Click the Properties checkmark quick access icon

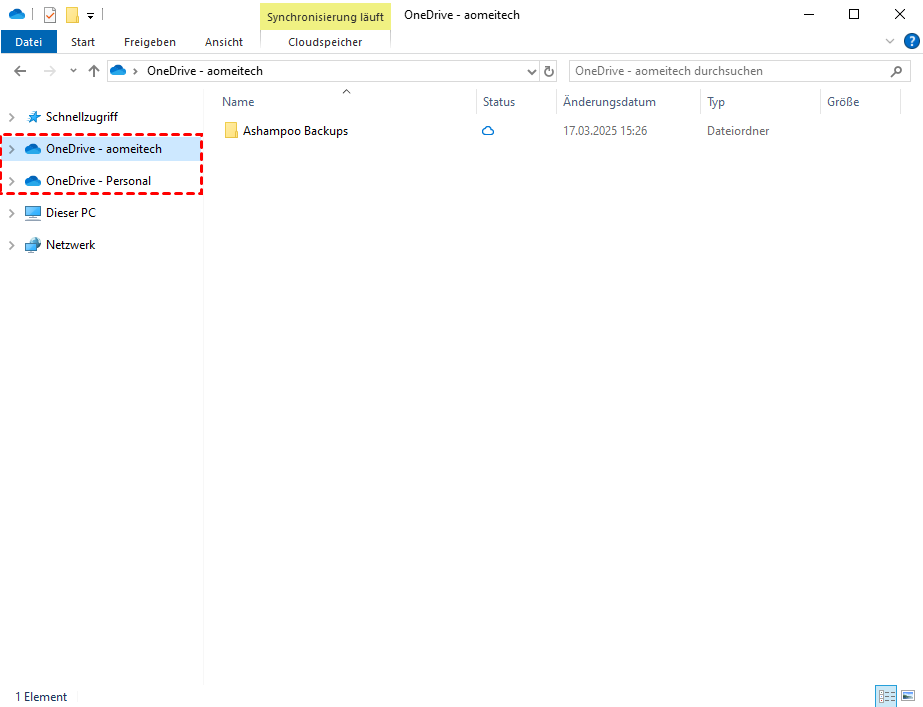50,15
